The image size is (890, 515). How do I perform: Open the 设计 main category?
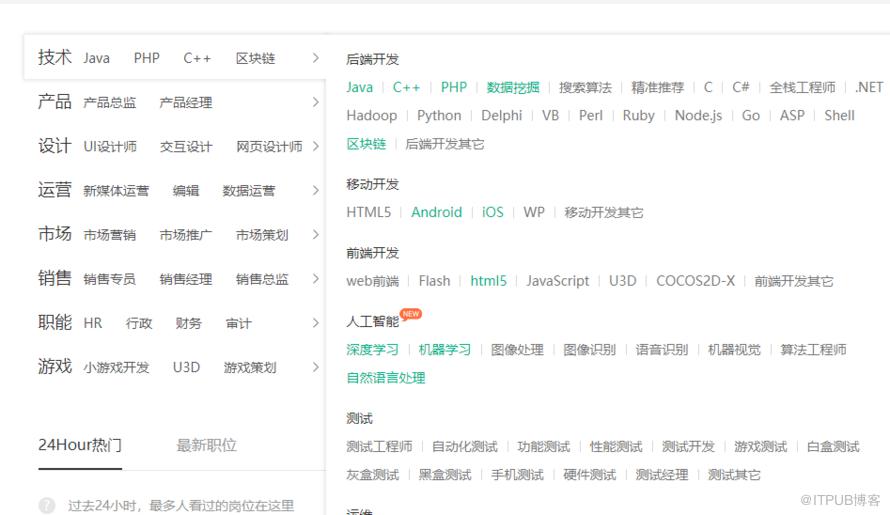pyautogui.click(x=54, y=146)
